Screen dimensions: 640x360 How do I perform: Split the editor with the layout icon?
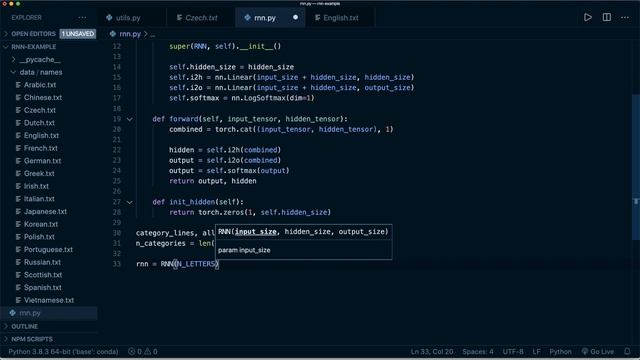coord(607,18)
